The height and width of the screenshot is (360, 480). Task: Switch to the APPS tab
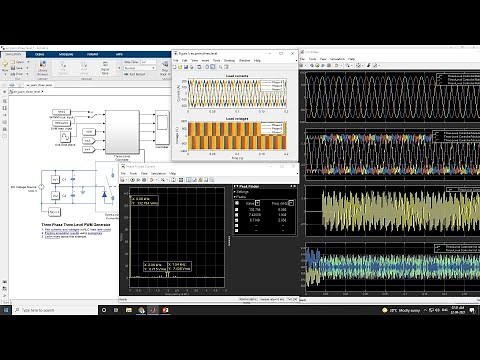coord(119,54)
